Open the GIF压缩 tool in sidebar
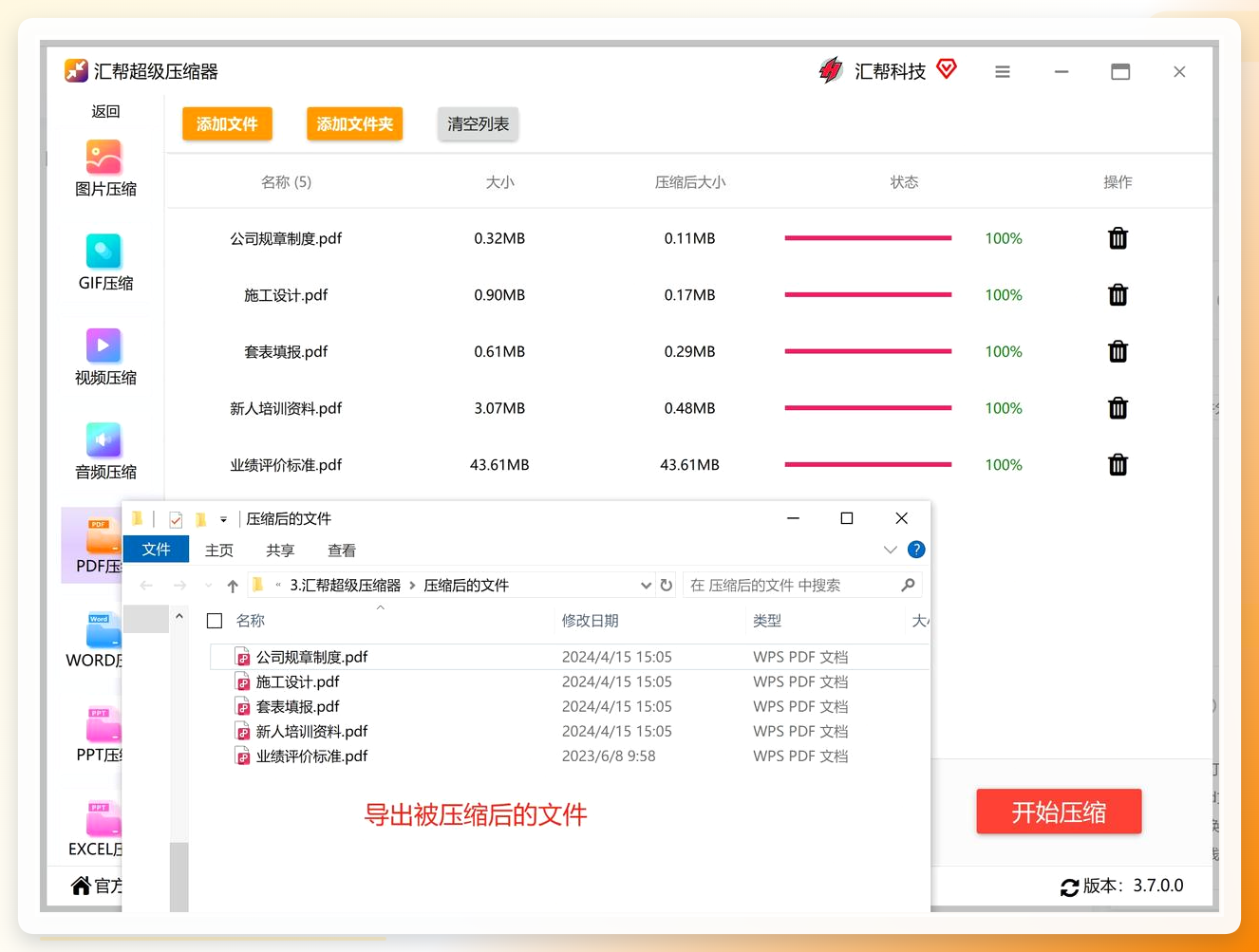 (104, 263)
